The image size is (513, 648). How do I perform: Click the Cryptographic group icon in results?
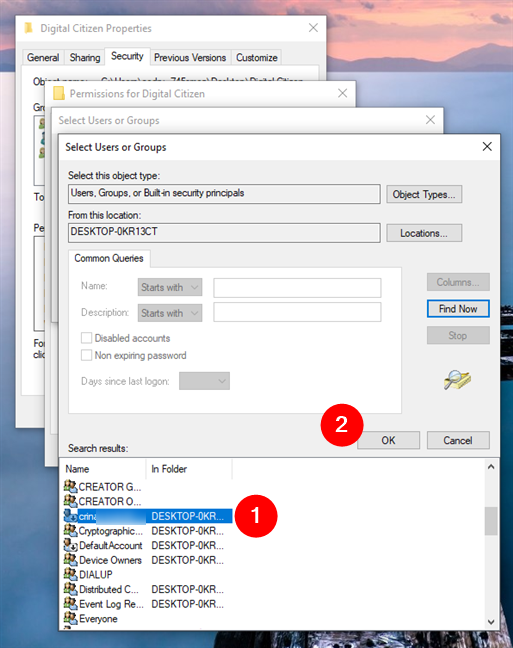click(x=71, y=531)
